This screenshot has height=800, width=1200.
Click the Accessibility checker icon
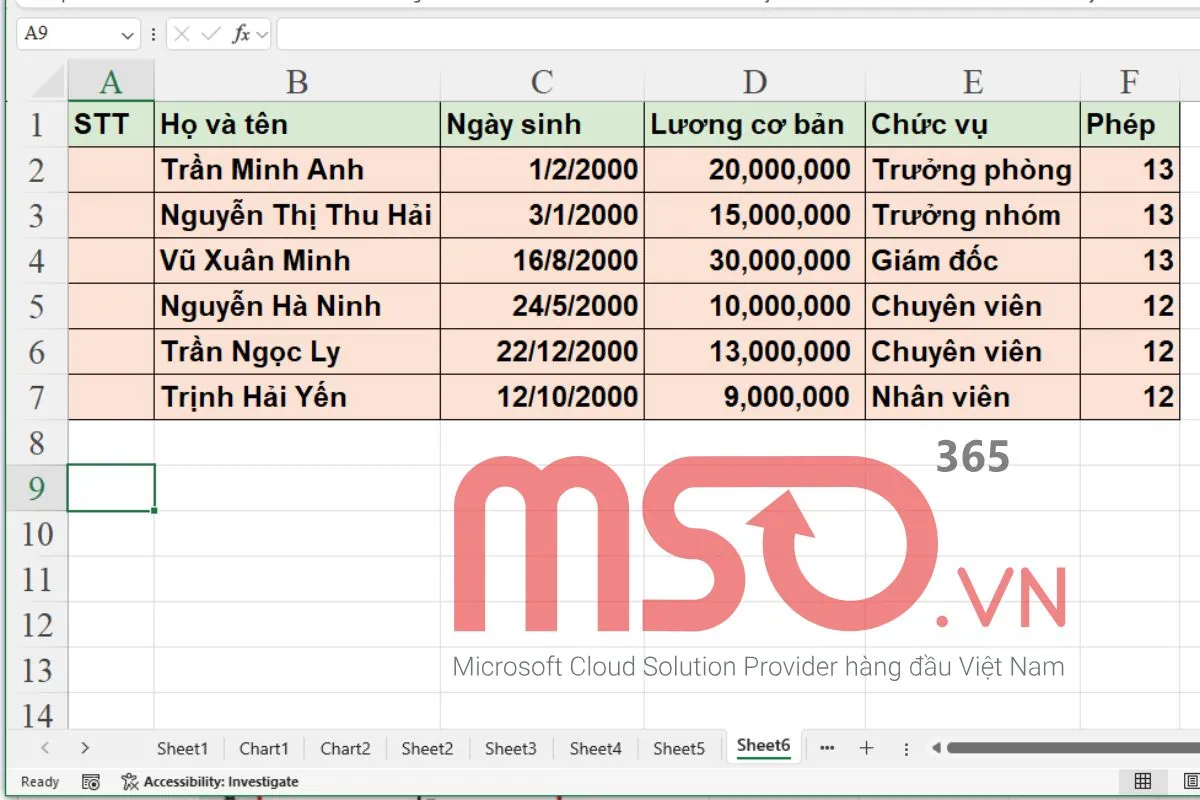pos(129,782)
